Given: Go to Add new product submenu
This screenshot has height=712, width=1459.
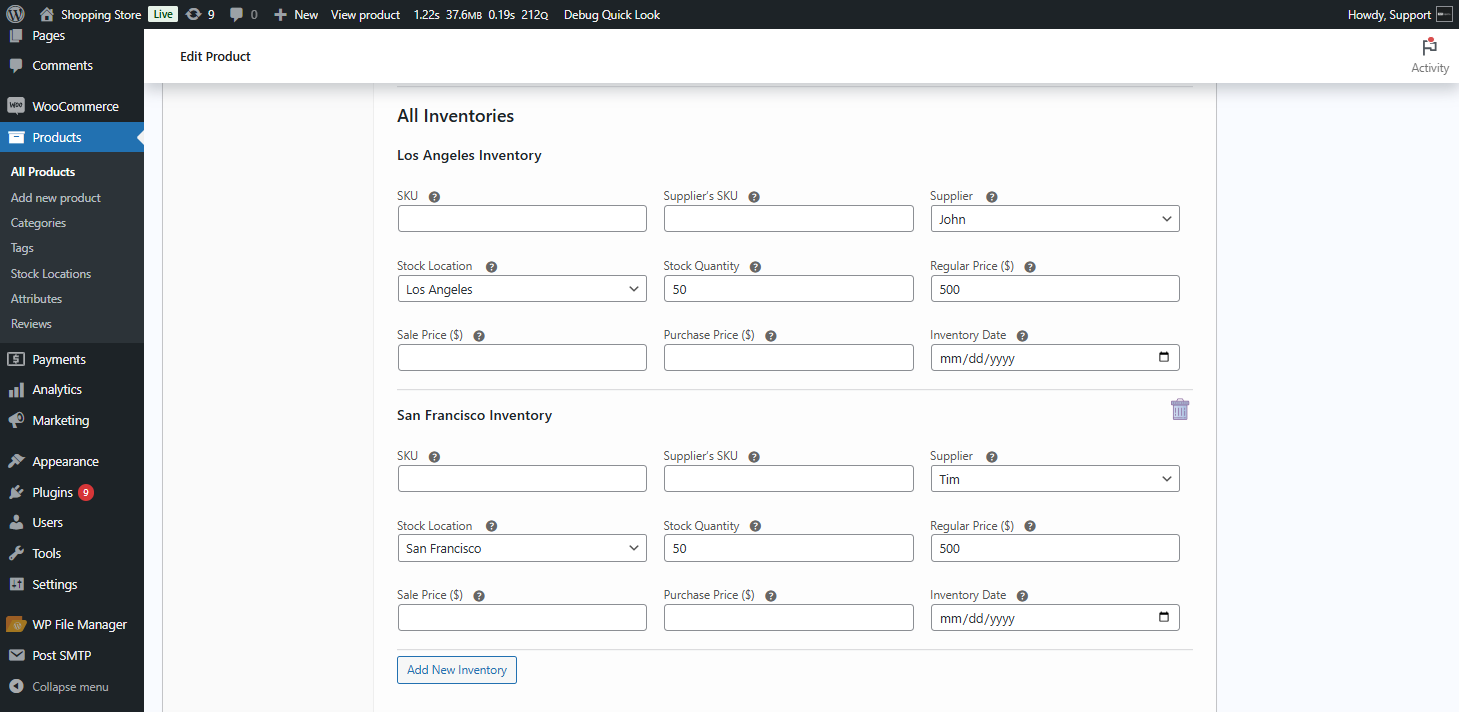Looking at the screenshot, I should pos(56,198).
